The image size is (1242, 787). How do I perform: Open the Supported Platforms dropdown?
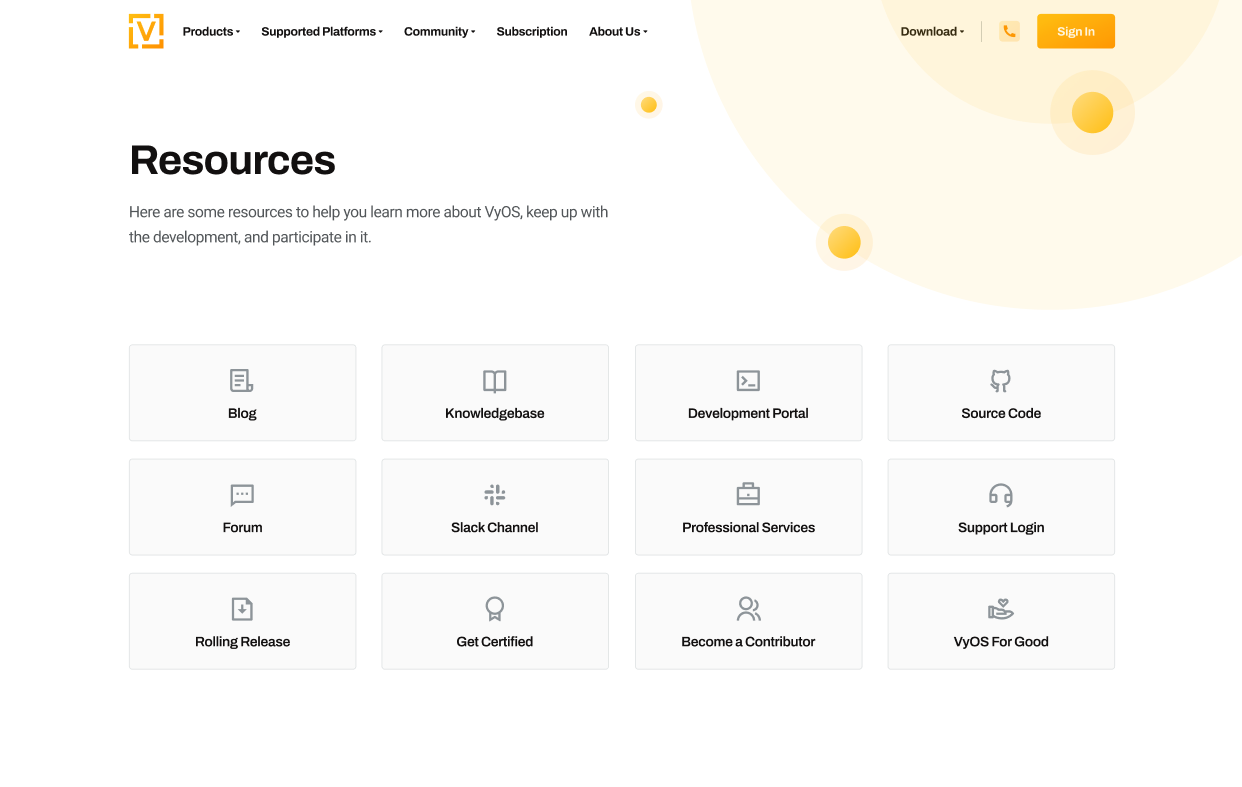coord(321,31)
